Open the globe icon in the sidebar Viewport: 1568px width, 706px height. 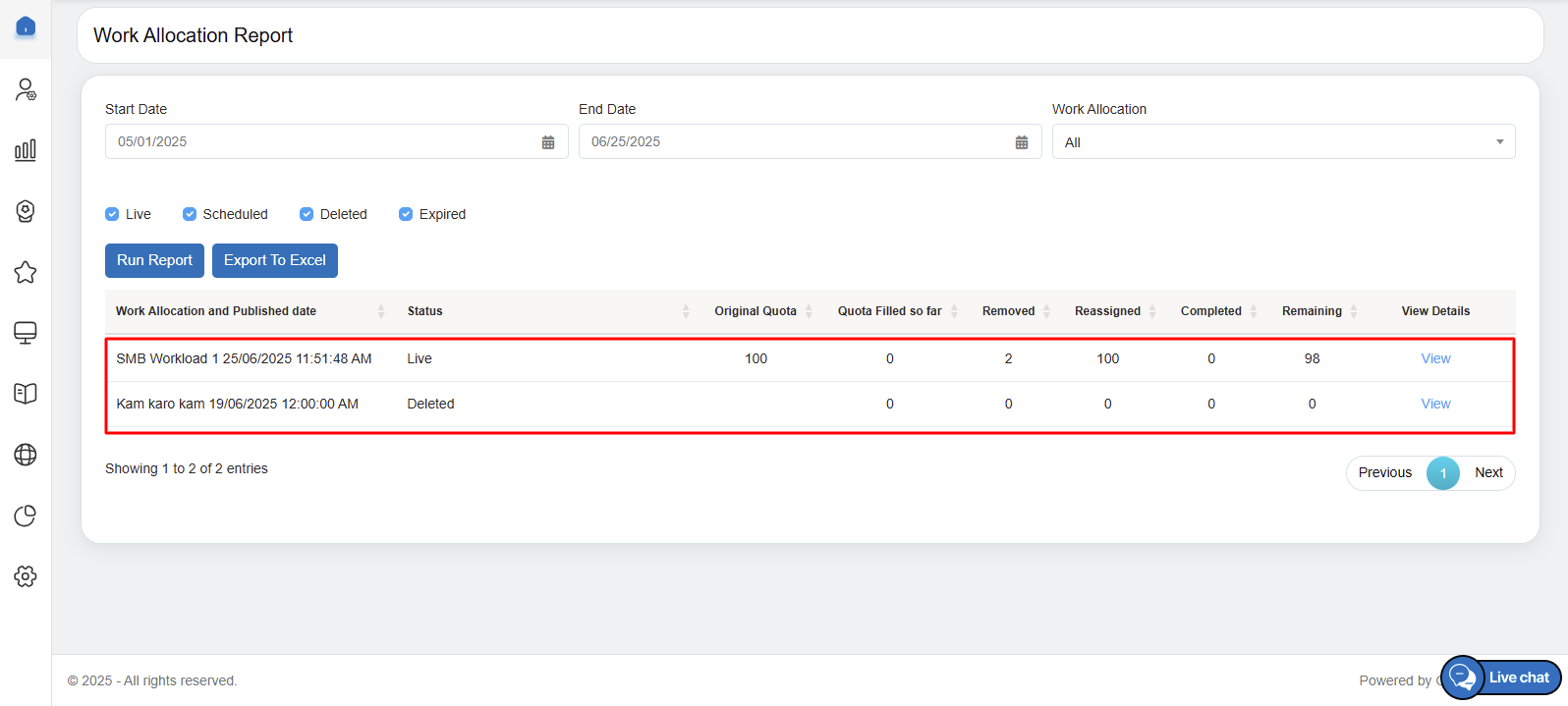point(26,455)
